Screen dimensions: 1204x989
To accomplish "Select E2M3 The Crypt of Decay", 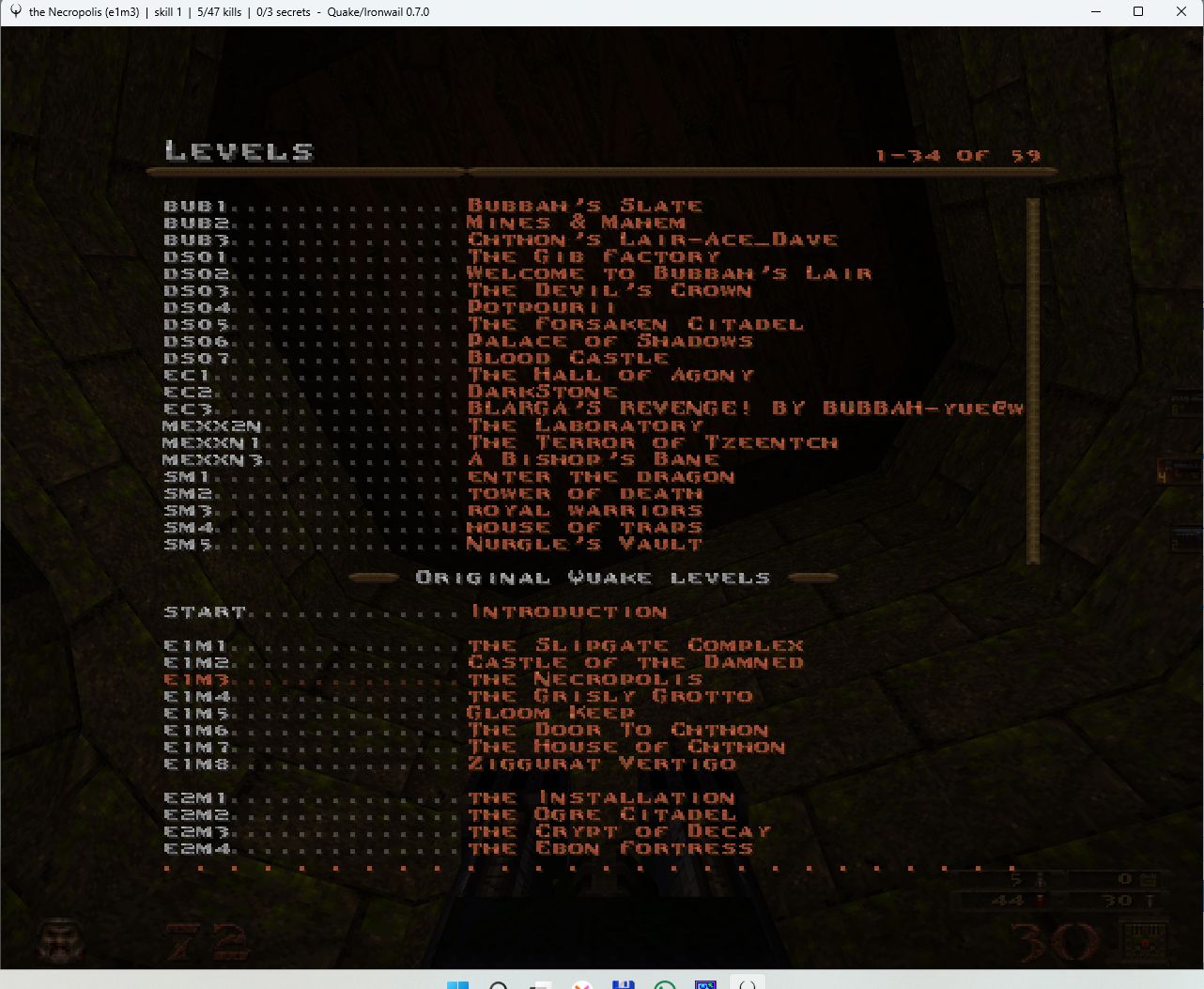I will [x=467, y=831].
